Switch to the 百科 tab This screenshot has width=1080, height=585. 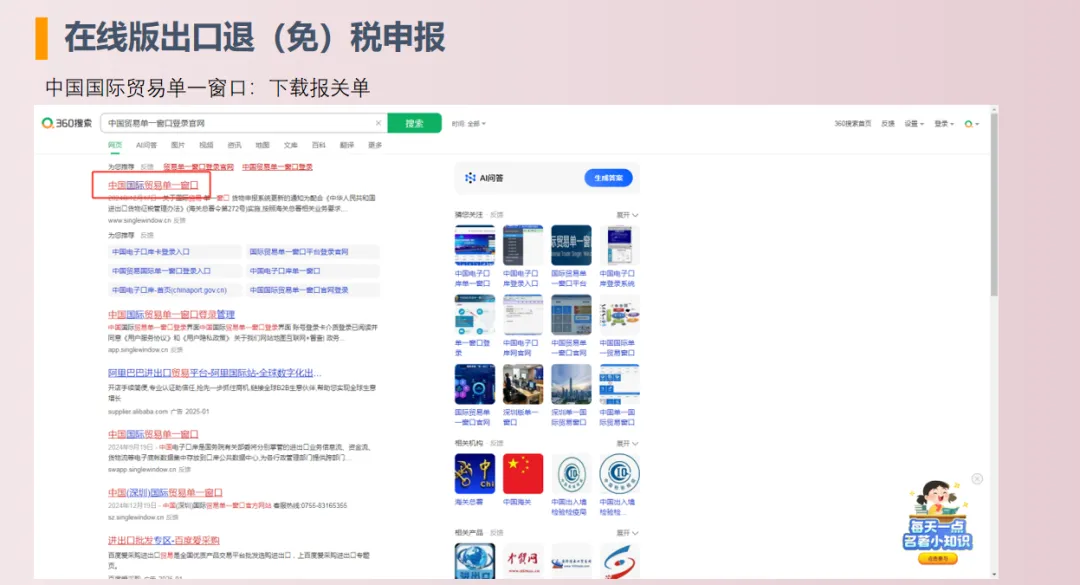318,145
